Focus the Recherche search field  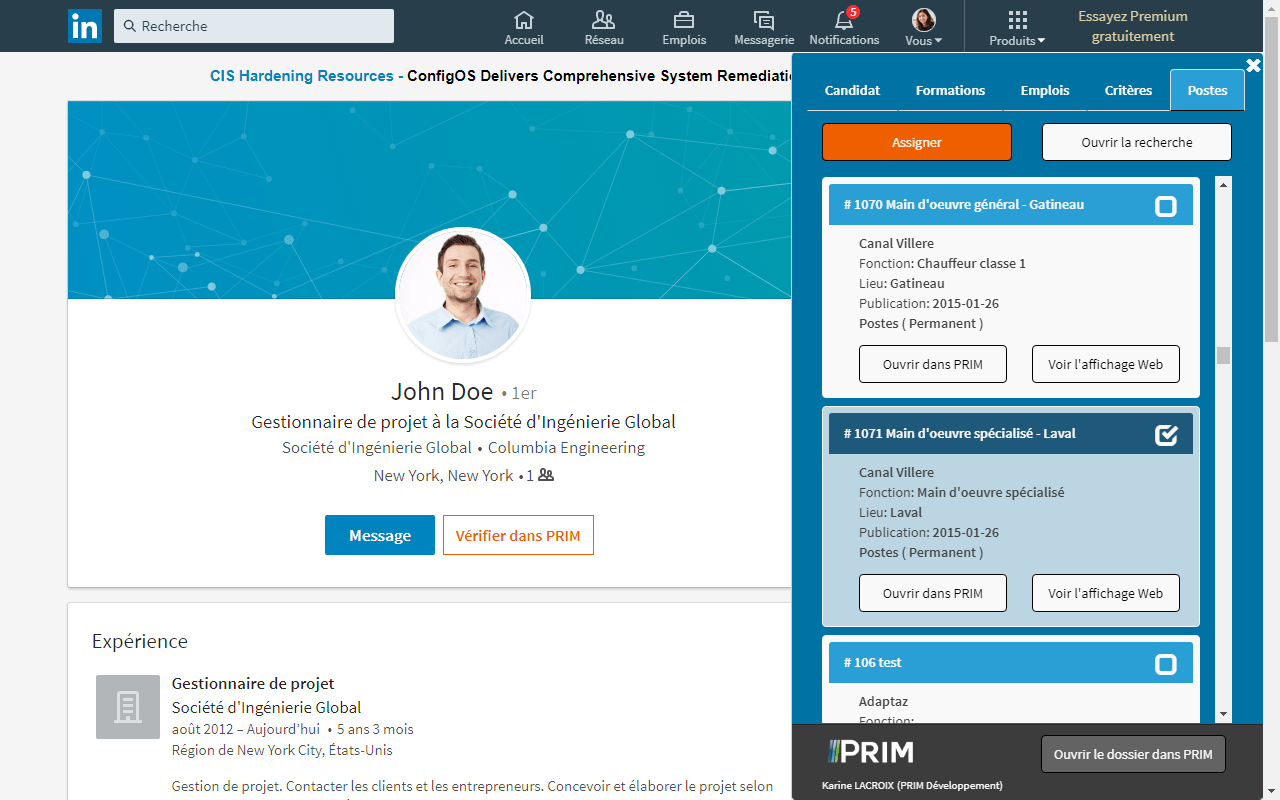pyautogui.click(x=254, y=26)
